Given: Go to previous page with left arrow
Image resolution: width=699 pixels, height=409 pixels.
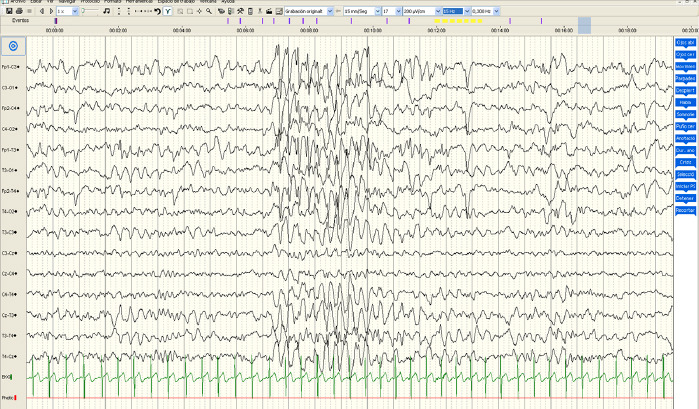Looking at the screenshot, I should (40, 11).
